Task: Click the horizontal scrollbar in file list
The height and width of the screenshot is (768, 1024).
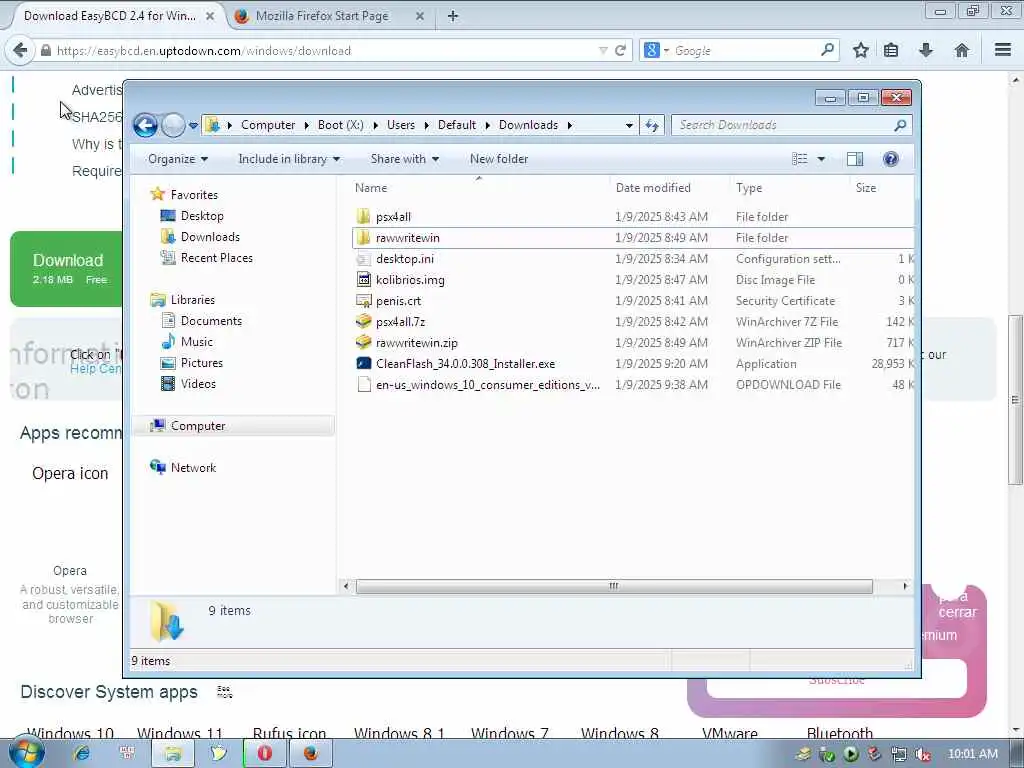Action: tap(614, 586)
